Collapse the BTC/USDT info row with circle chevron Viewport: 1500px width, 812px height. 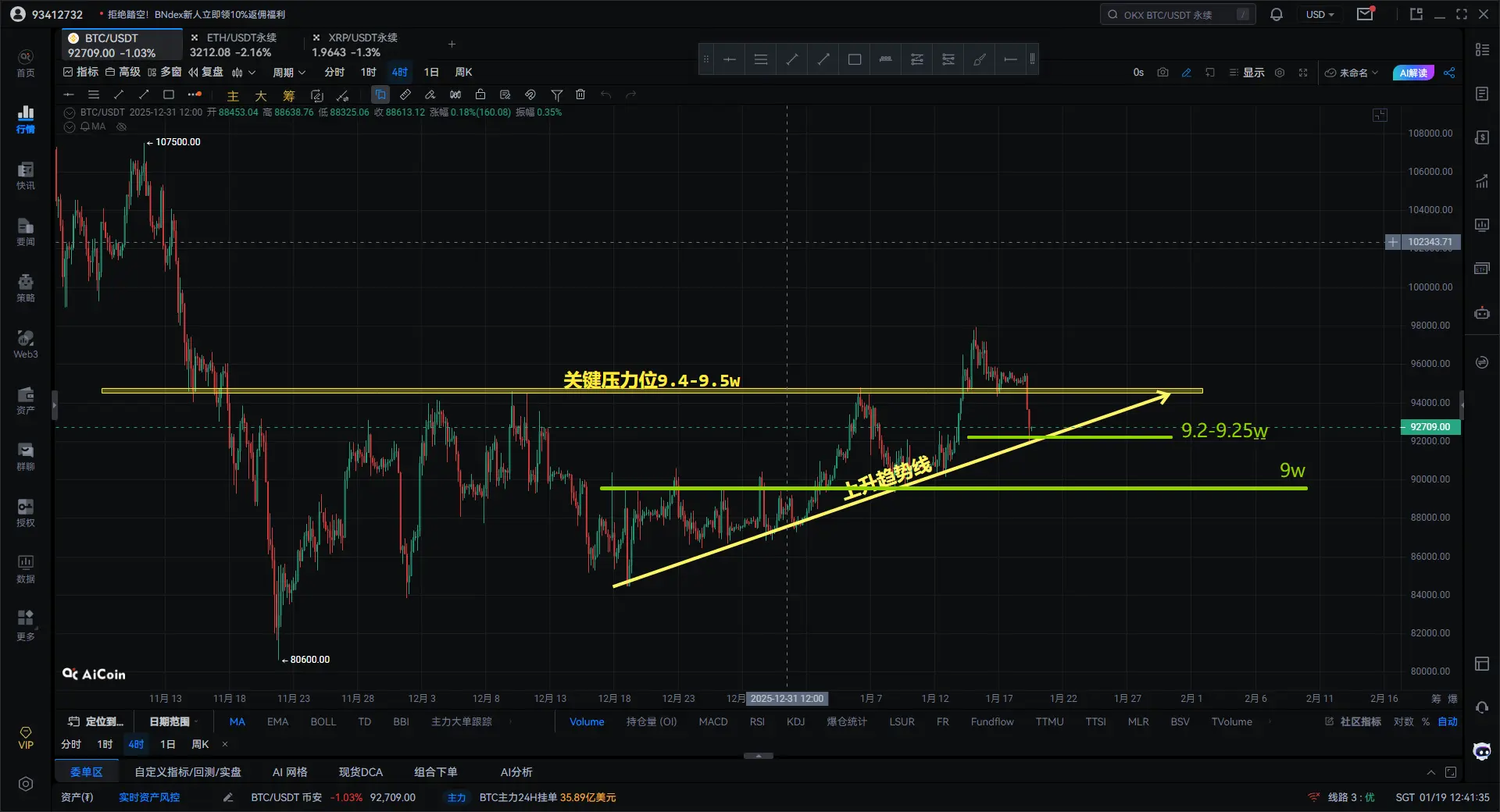point(70,112)
